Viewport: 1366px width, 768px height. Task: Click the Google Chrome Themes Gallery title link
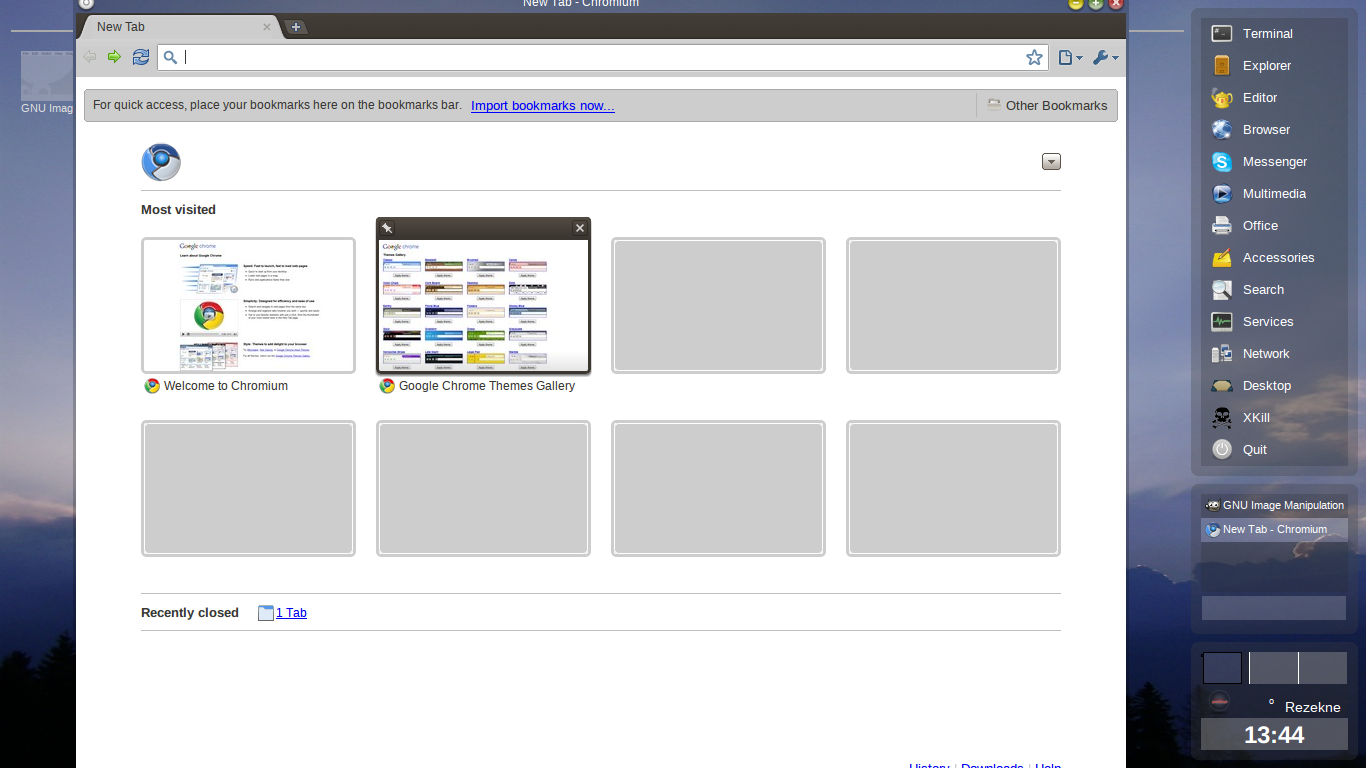[x=487, y=386]
